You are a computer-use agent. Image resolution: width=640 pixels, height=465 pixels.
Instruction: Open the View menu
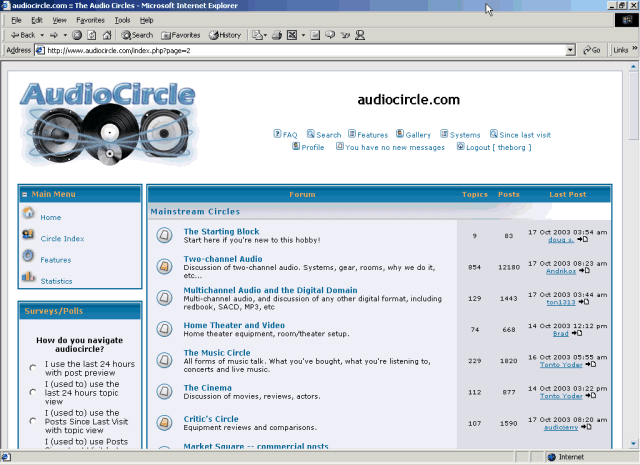59,20
